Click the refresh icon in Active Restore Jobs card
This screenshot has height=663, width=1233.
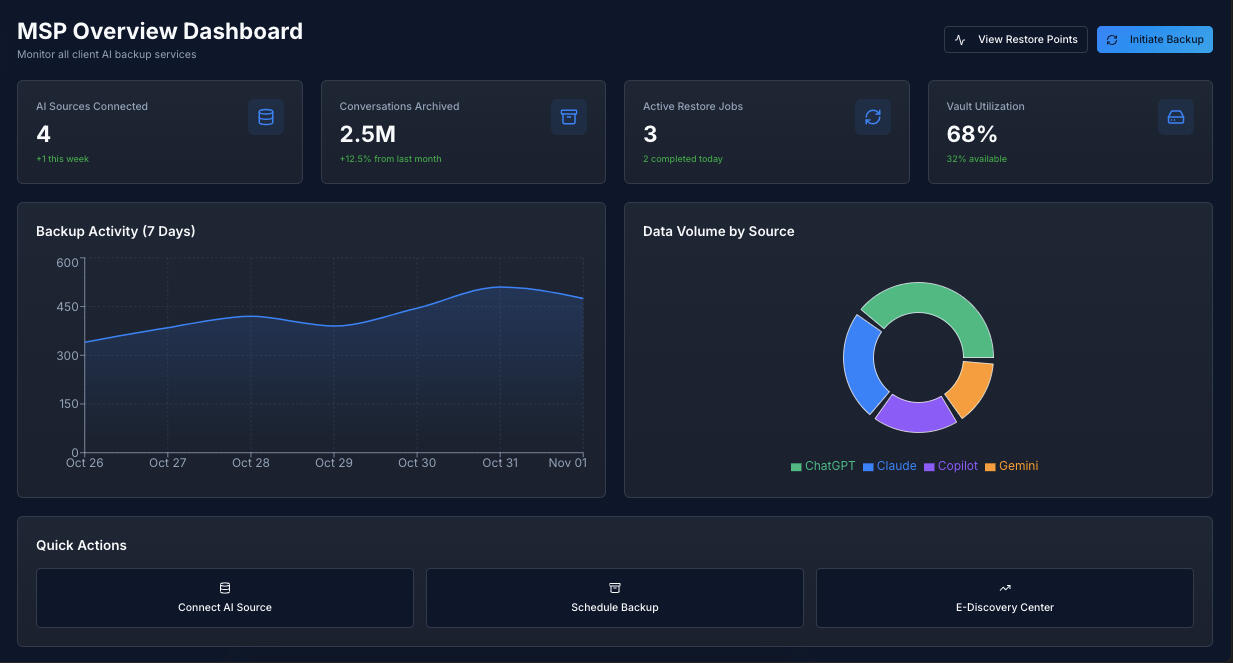[872, 117]
